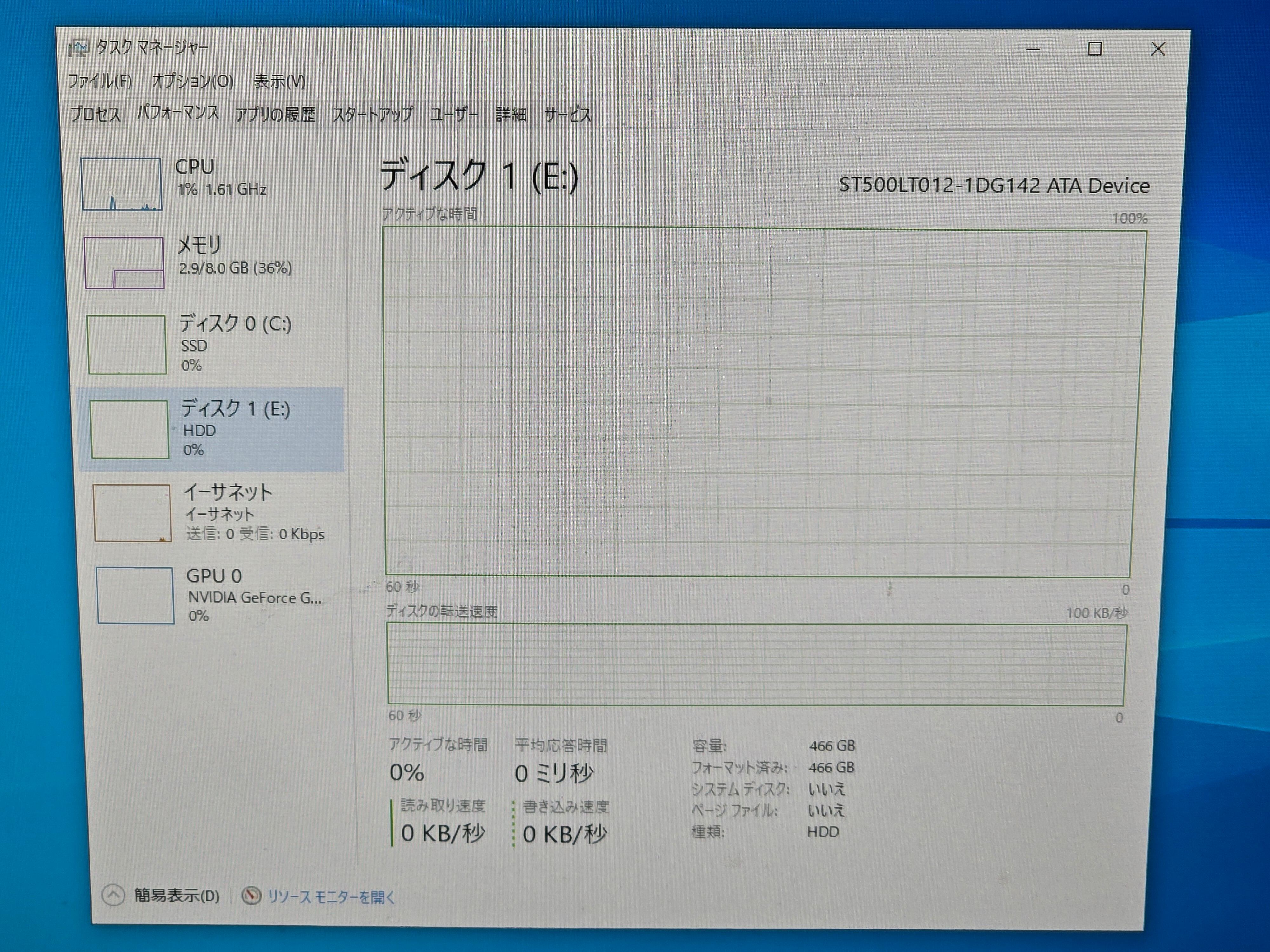Open the 表示(V) menu
1270x952 pixels.
(x=279, y=82)
